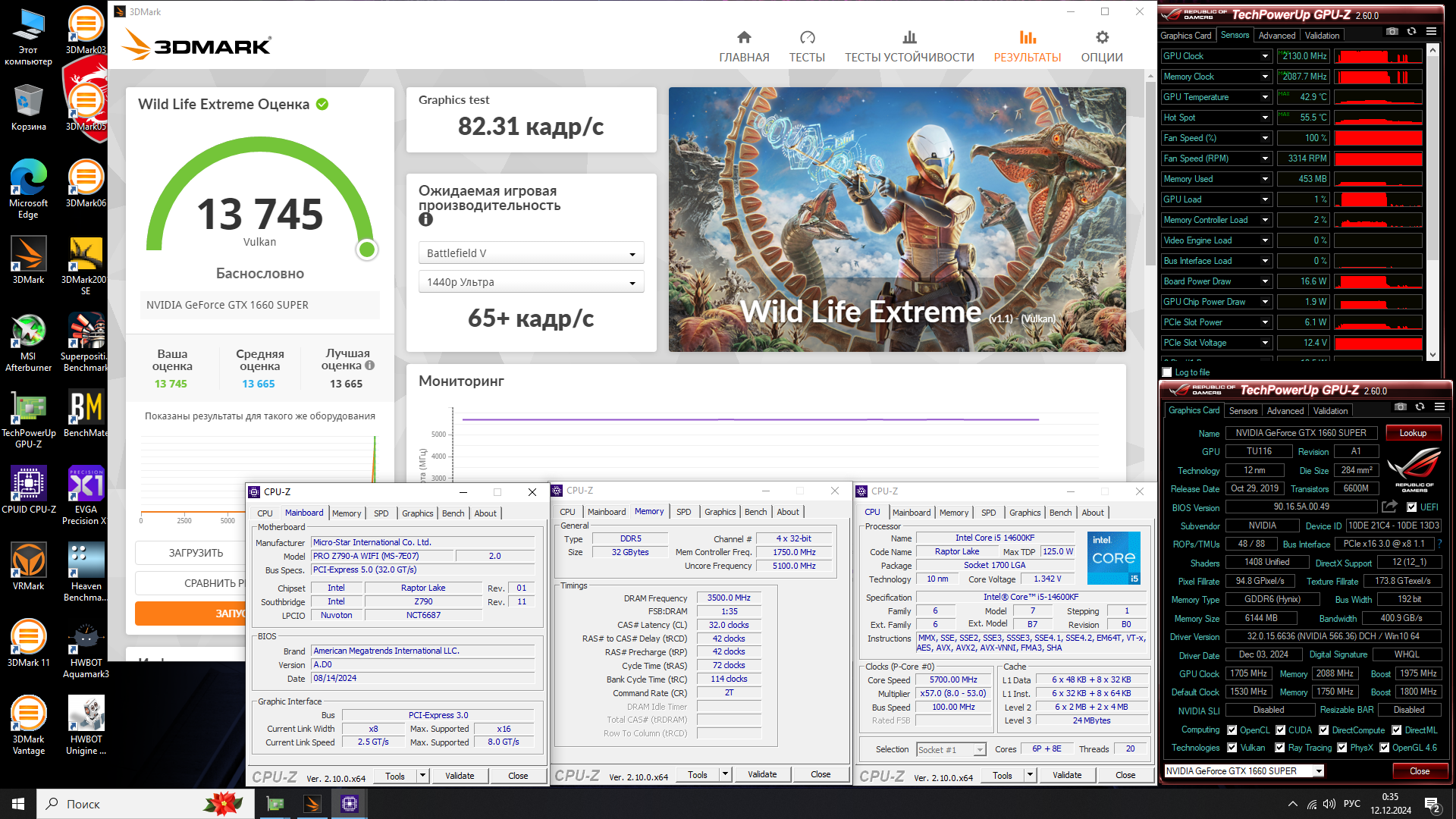Open the MSI Afterburner desktop icon
The width and height of the screenshot is (1456, 819).
pyautogui.click(x=29, y=343)
